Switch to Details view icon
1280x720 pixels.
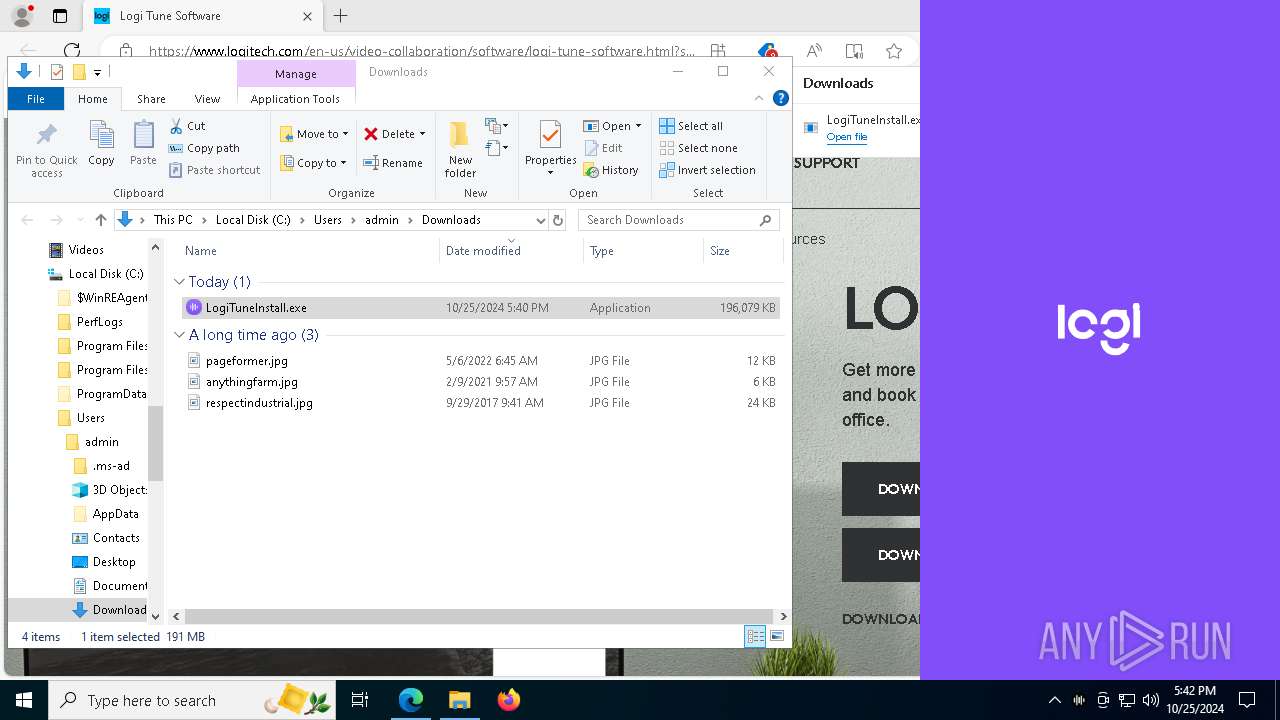pos(755,636)
